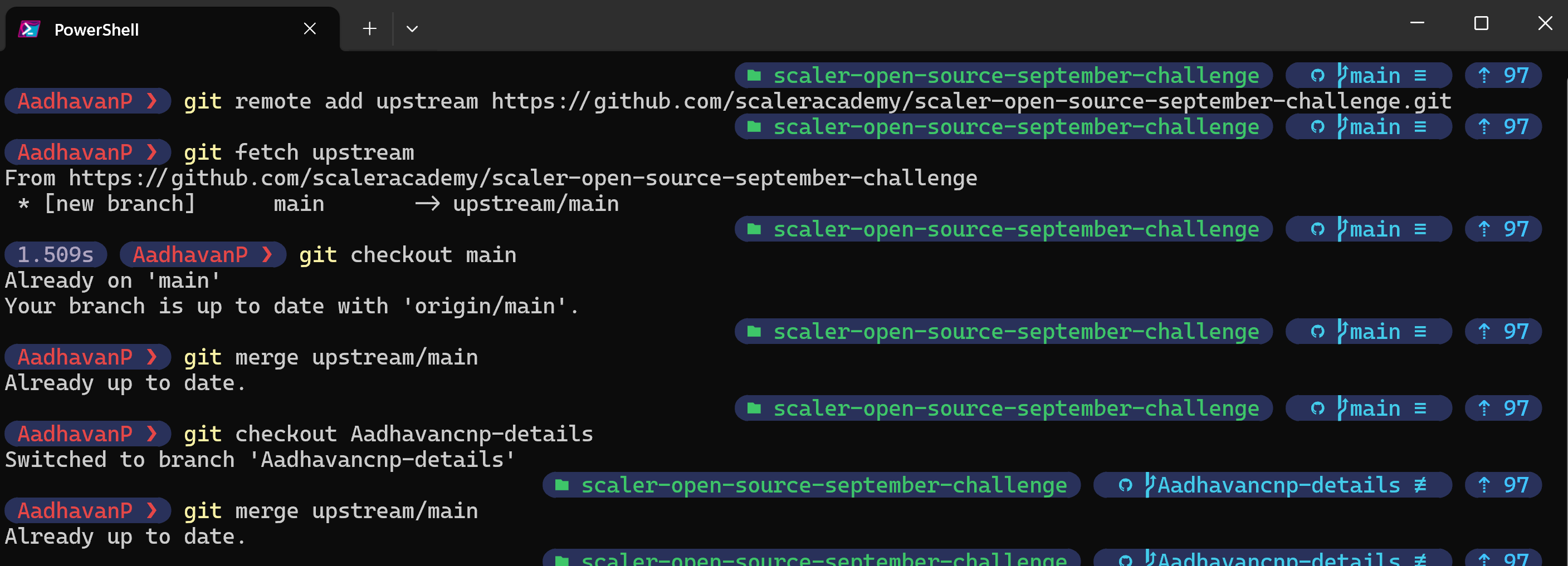Click the "97" unpushed commits counter
Viewport: 1568px width, 566px height.
click(x=1516, y=75)
